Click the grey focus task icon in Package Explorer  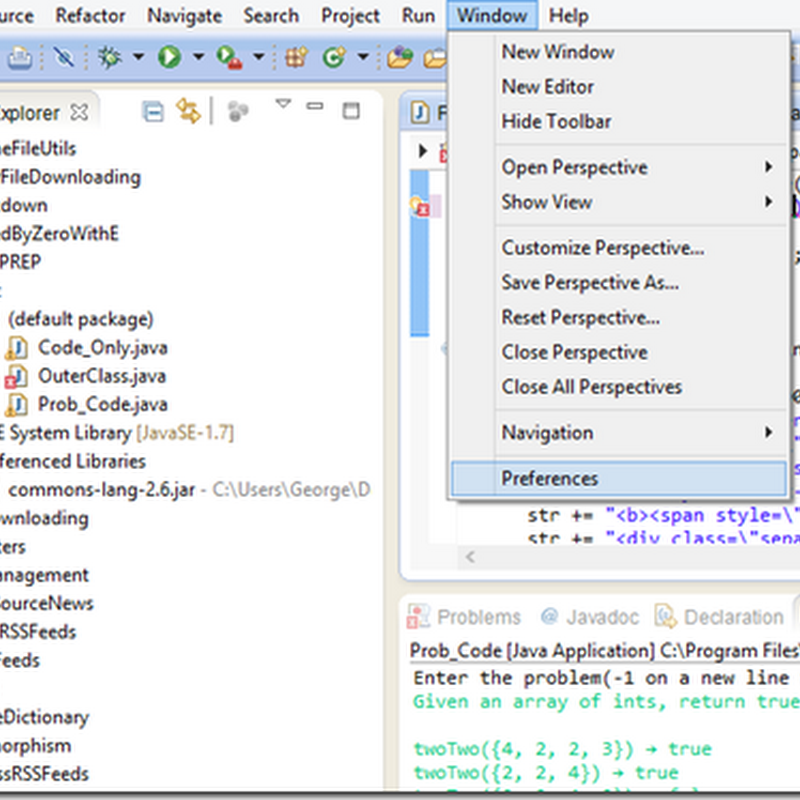coord(238,111)
